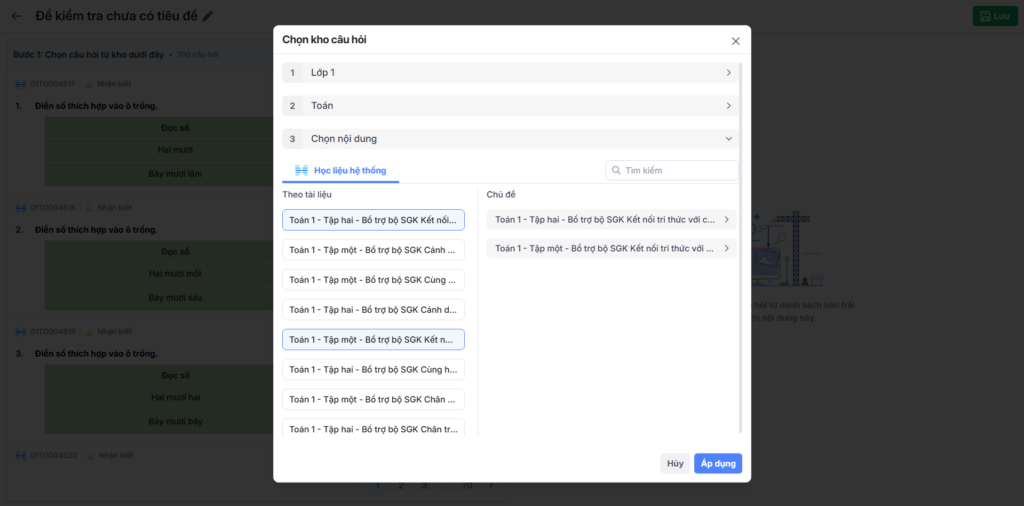Open Tập một Kết nối tri thức topic chevron
The height and width of the screenshot is (506, 1024).
tap(726, 248)
